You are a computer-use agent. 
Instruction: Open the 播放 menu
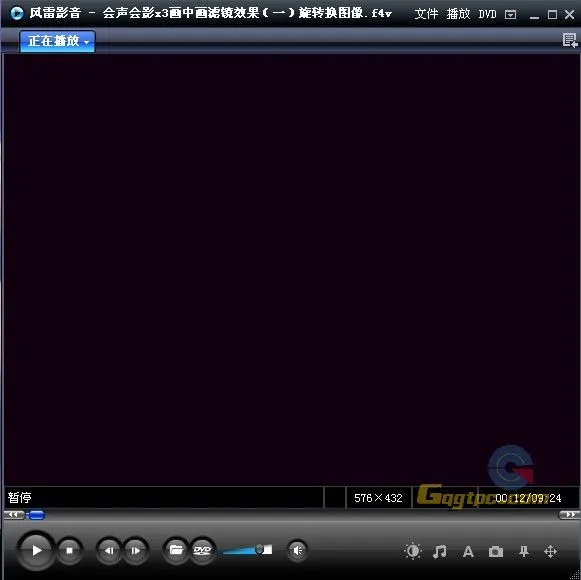[458, 14]
